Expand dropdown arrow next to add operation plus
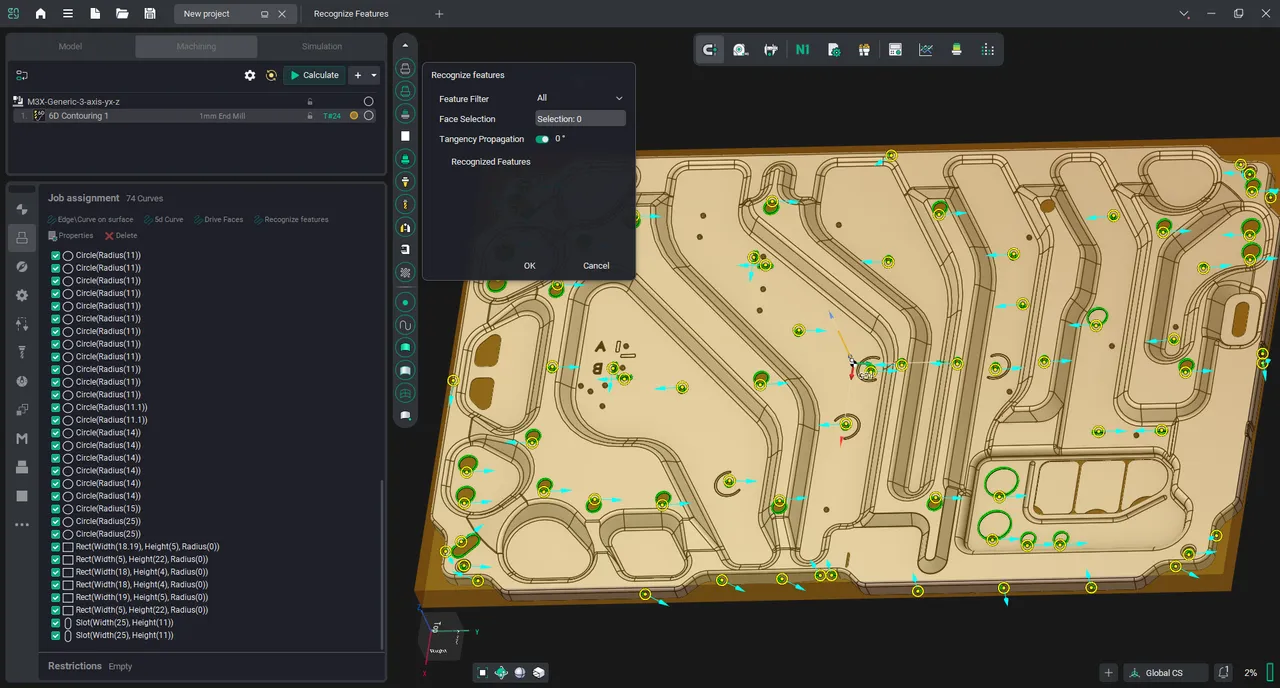 (x=374, y=75)
